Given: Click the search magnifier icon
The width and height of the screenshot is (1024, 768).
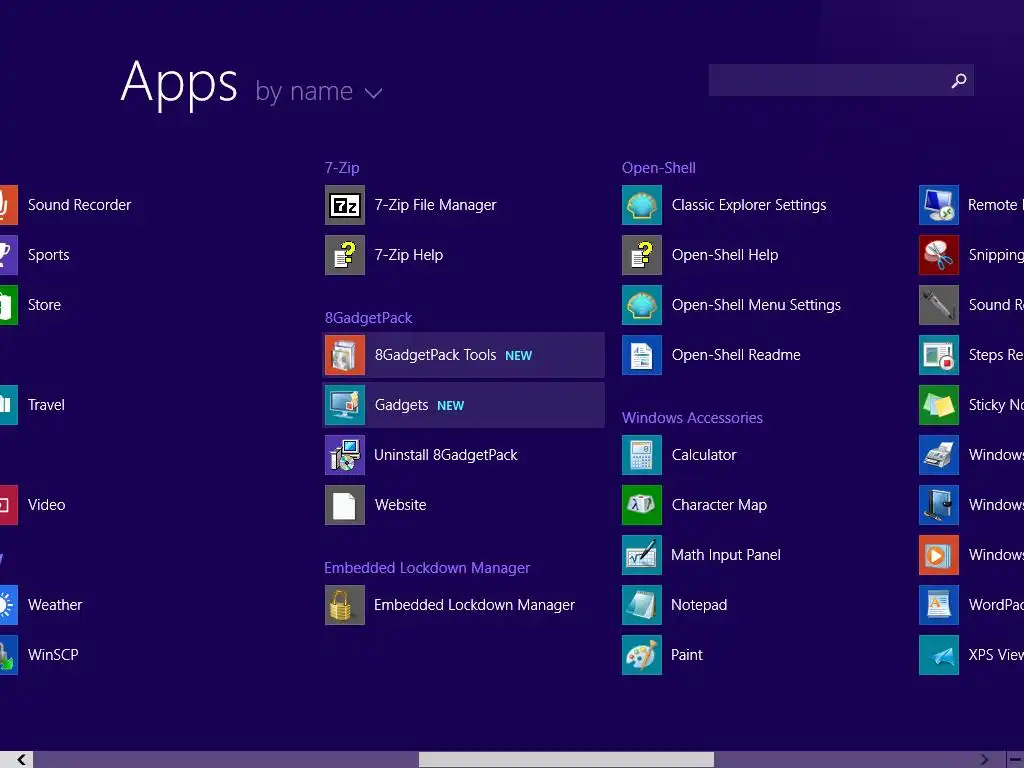Looking at the screenshot, I should click(x=959, y=80).
